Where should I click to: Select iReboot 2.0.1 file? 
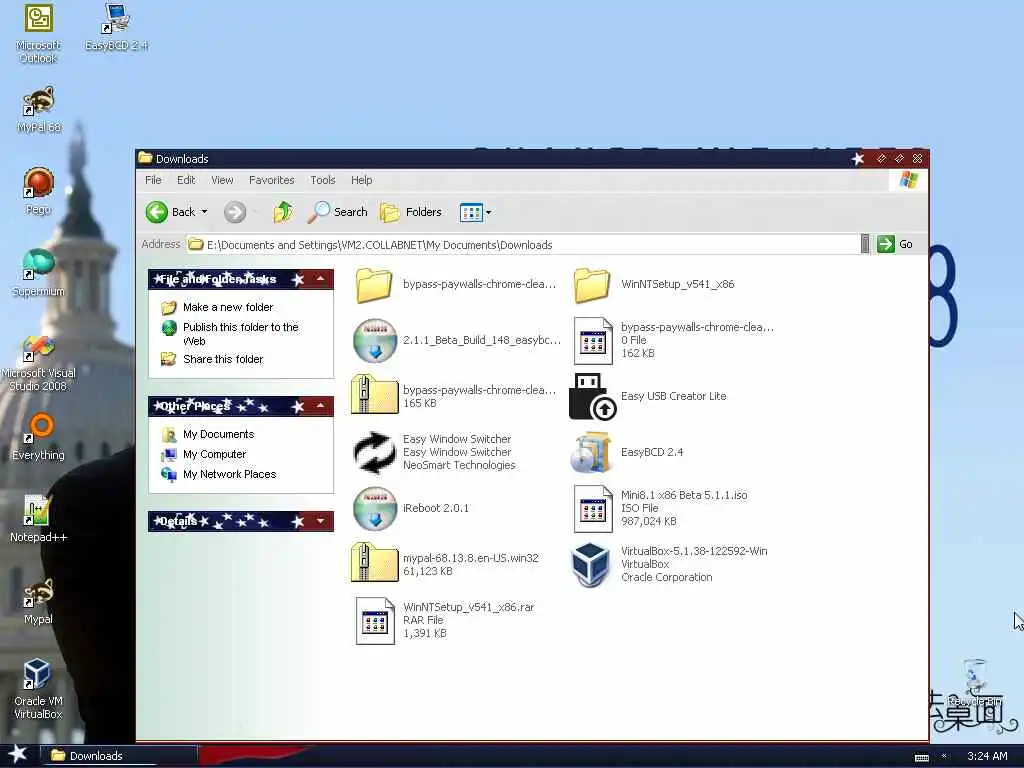[x=411, y=508]
